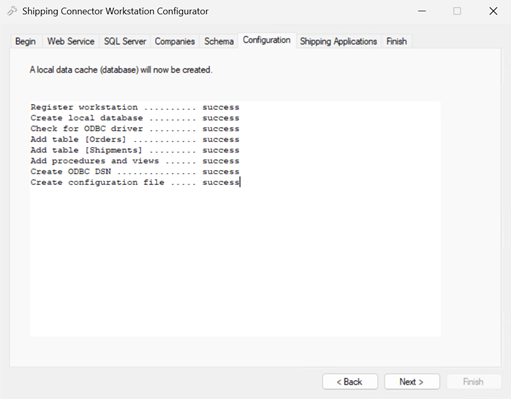Click the 'Register workstation' log line
The width and height of the screenshot is (512, 399).
click(x=135, y=107)
